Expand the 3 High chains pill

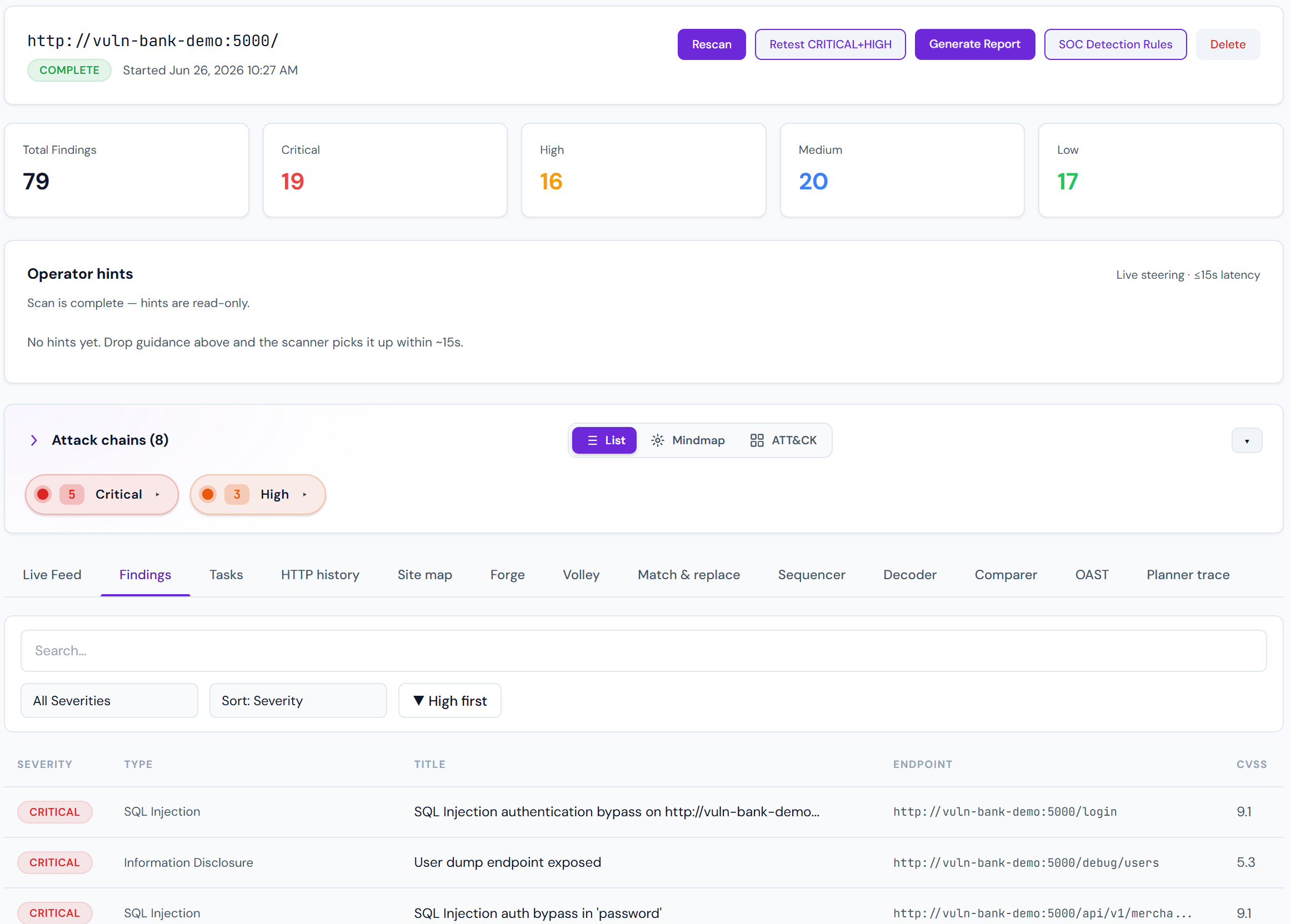(258, 494)
